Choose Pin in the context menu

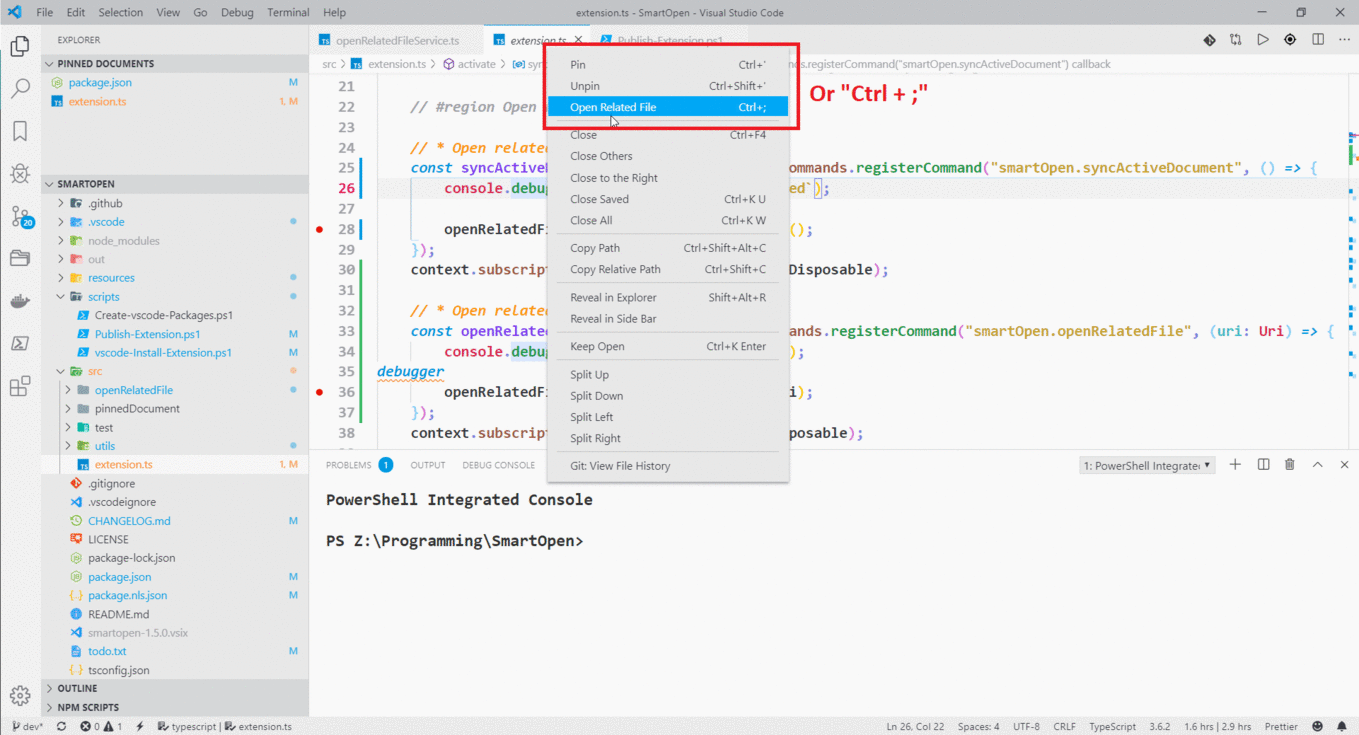coord(668,65)
